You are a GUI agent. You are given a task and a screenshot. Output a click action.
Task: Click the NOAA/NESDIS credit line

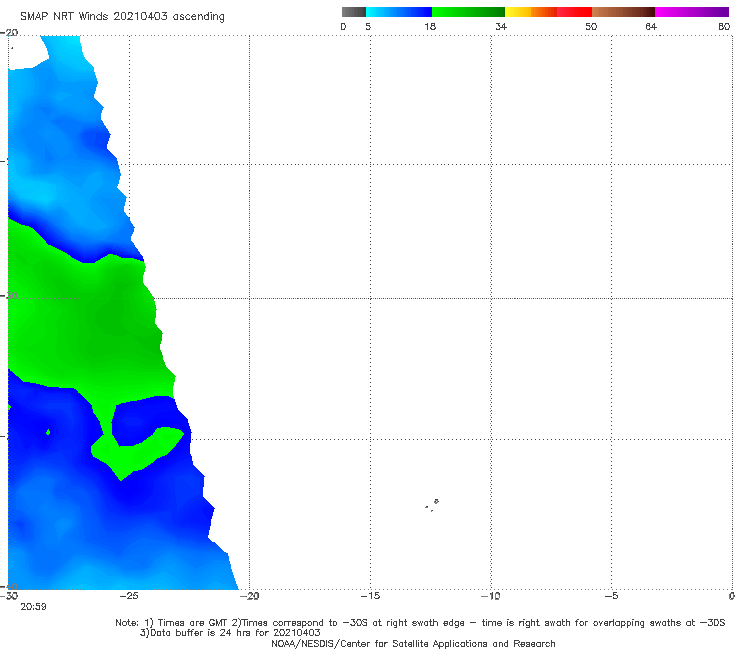pyautogui.click(x=413, y=644)
